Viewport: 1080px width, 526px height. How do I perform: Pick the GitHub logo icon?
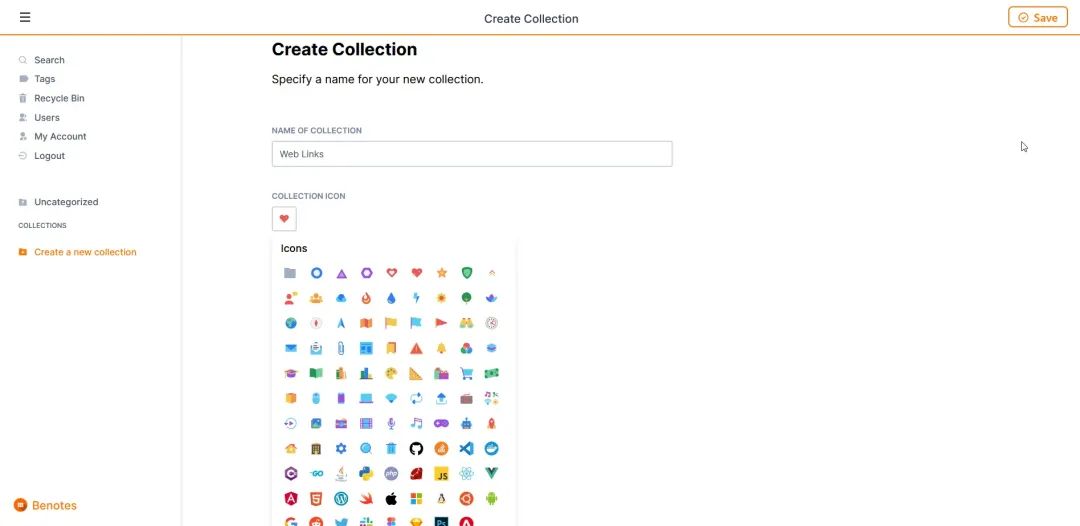pyautogui.click(x=416, y=449)
